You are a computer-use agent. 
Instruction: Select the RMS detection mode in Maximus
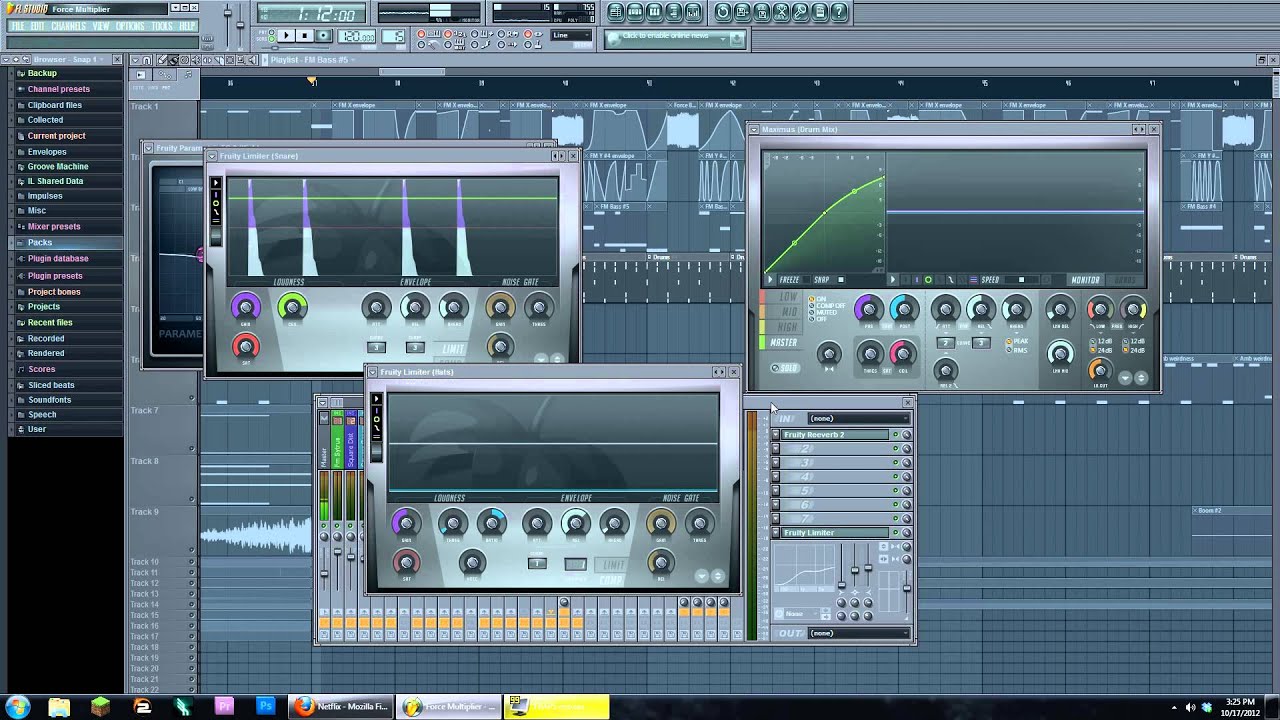point(1018,349)
